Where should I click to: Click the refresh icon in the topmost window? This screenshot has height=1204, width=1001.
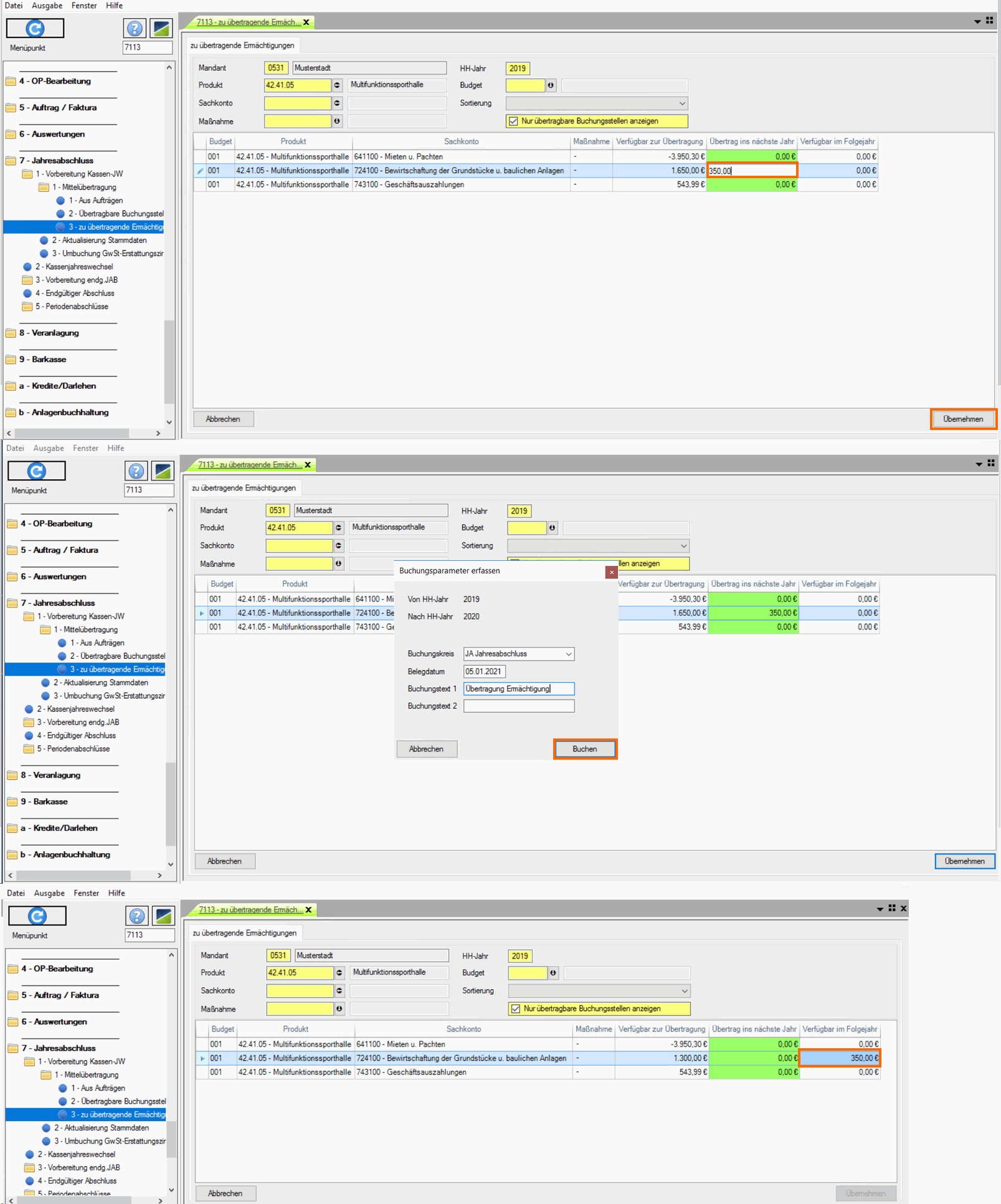tap(35, 29)
